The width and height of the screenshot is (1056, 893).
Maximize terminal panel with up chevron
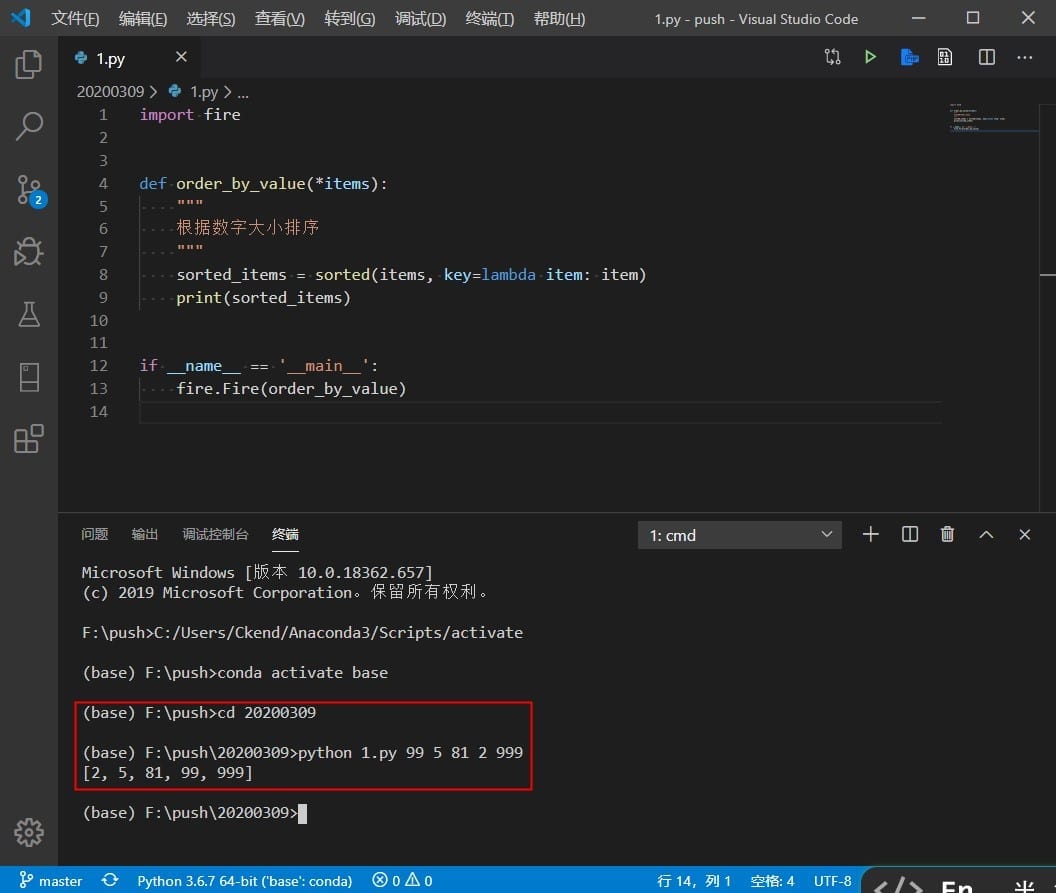click(986, 535)
